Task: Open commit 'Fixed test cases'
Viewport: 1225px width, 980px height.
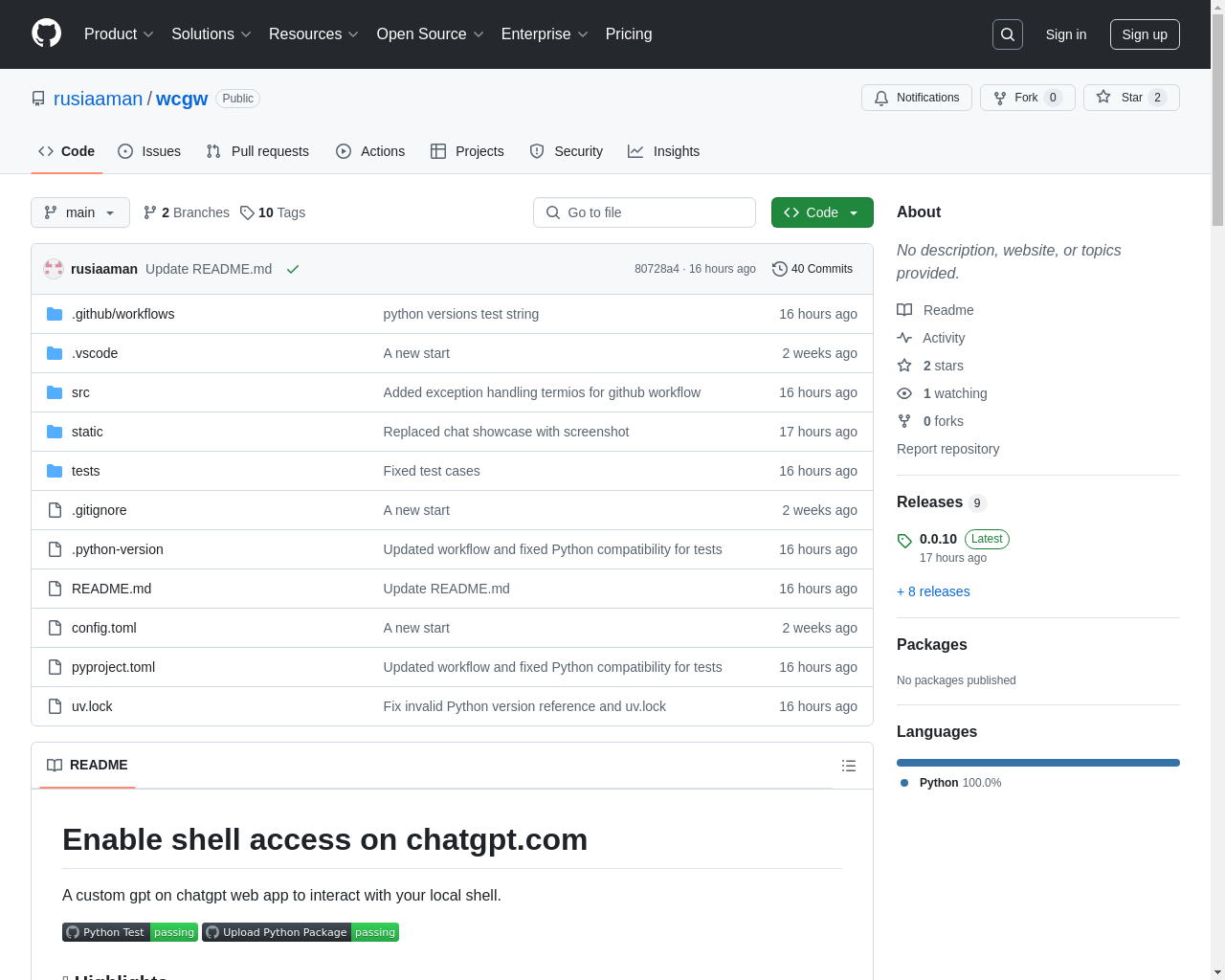Action: [x=432, y=471]
